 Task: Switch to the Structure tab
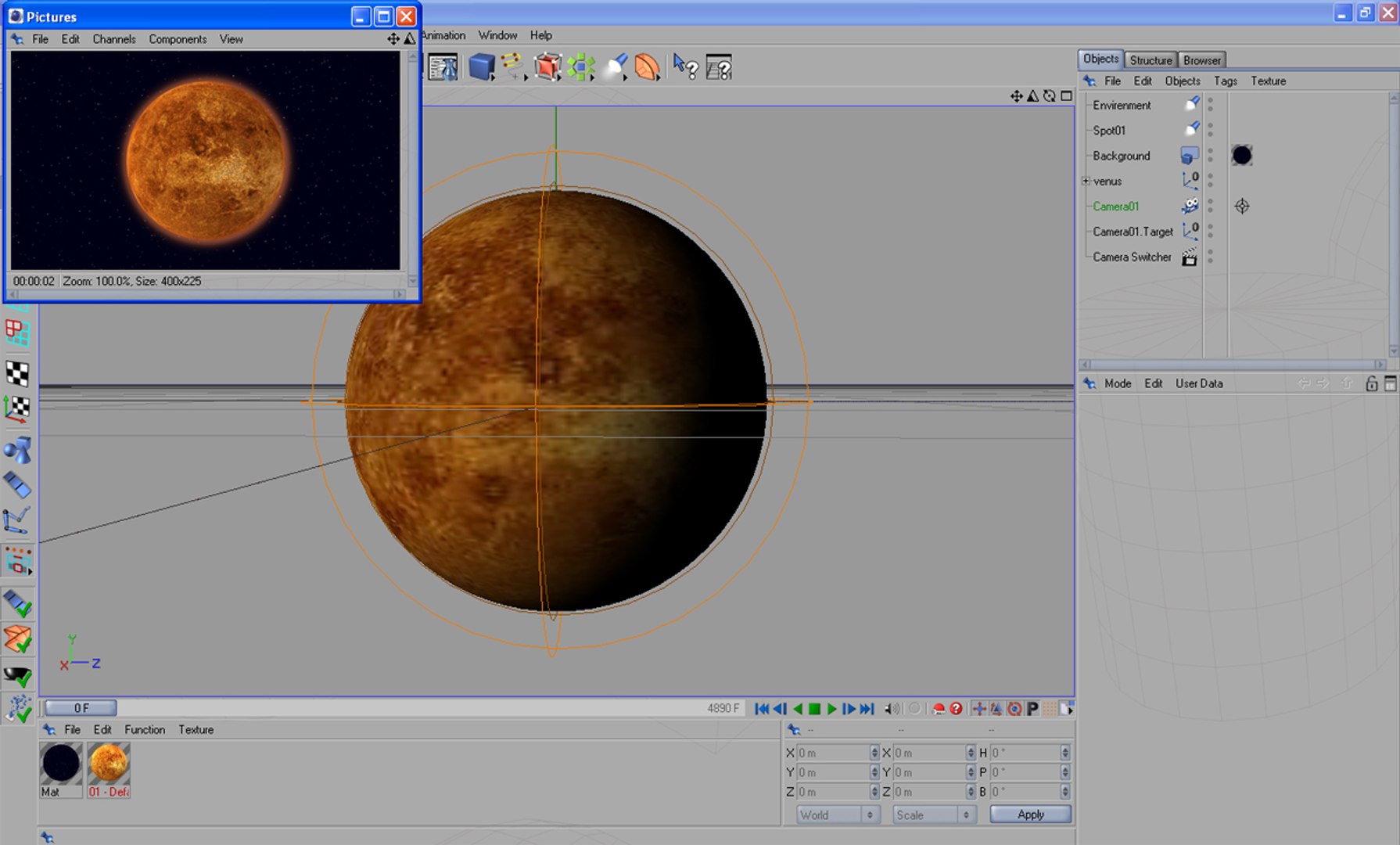pos(1151,60)
